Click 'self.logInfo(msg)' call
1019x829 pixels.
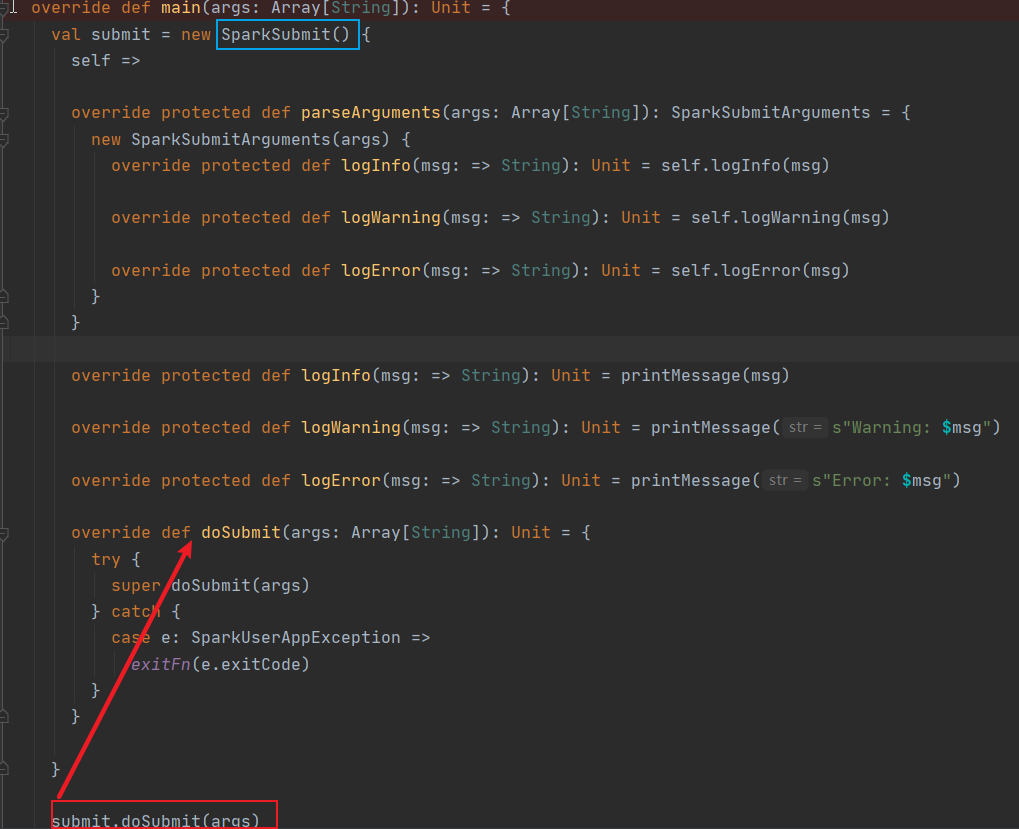[x=745, y=166]
